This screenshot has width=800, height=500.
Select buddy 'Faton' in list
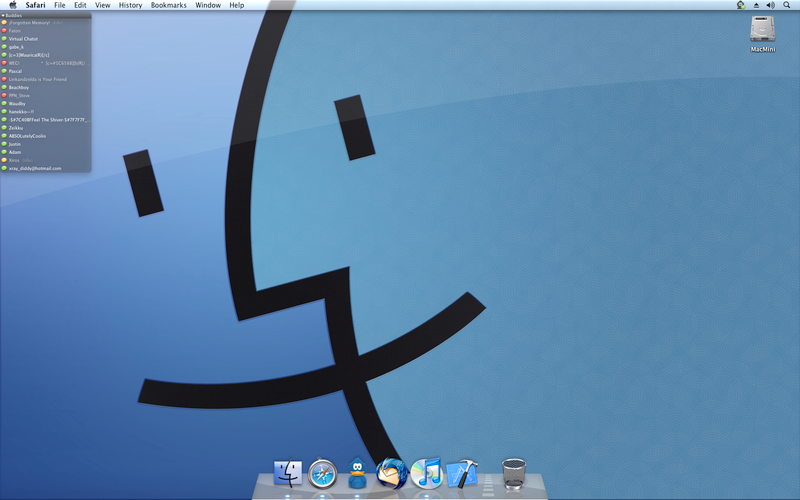click(x=46, y=31)
